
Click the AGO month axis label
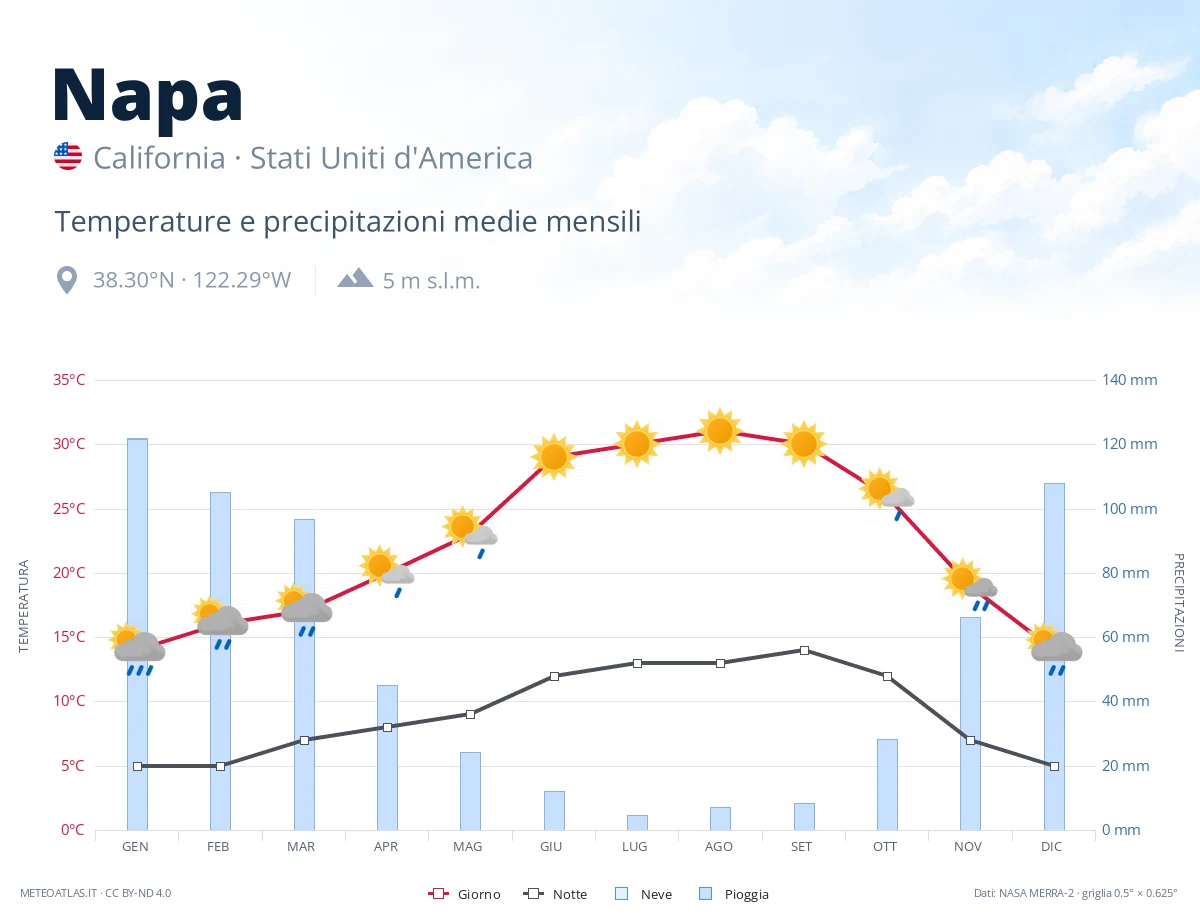coord(719,847)
